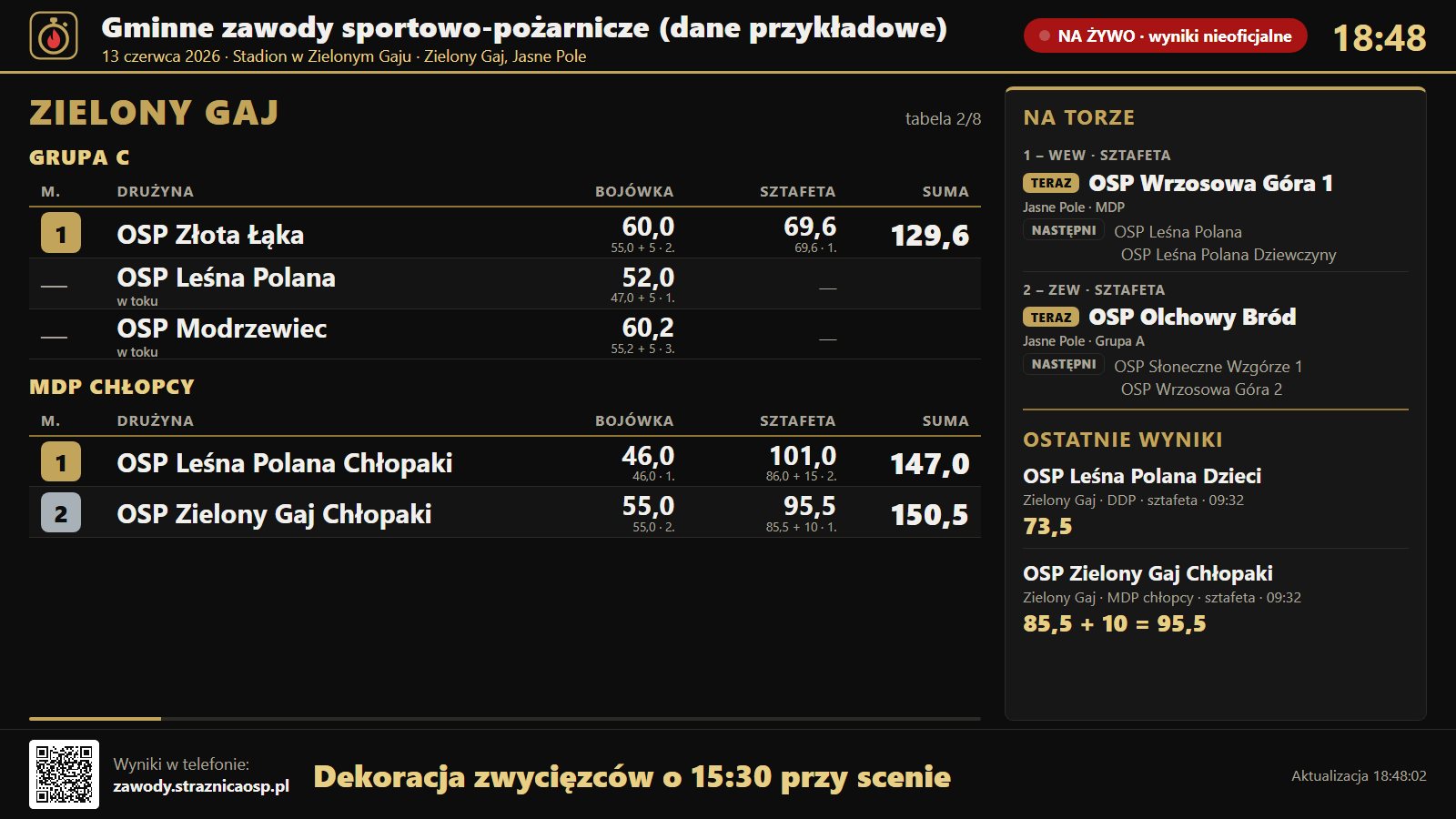
Task: Click the TERAZ badge beside OSP Wrzosowa Góra 1
Action: (1051, 183)
